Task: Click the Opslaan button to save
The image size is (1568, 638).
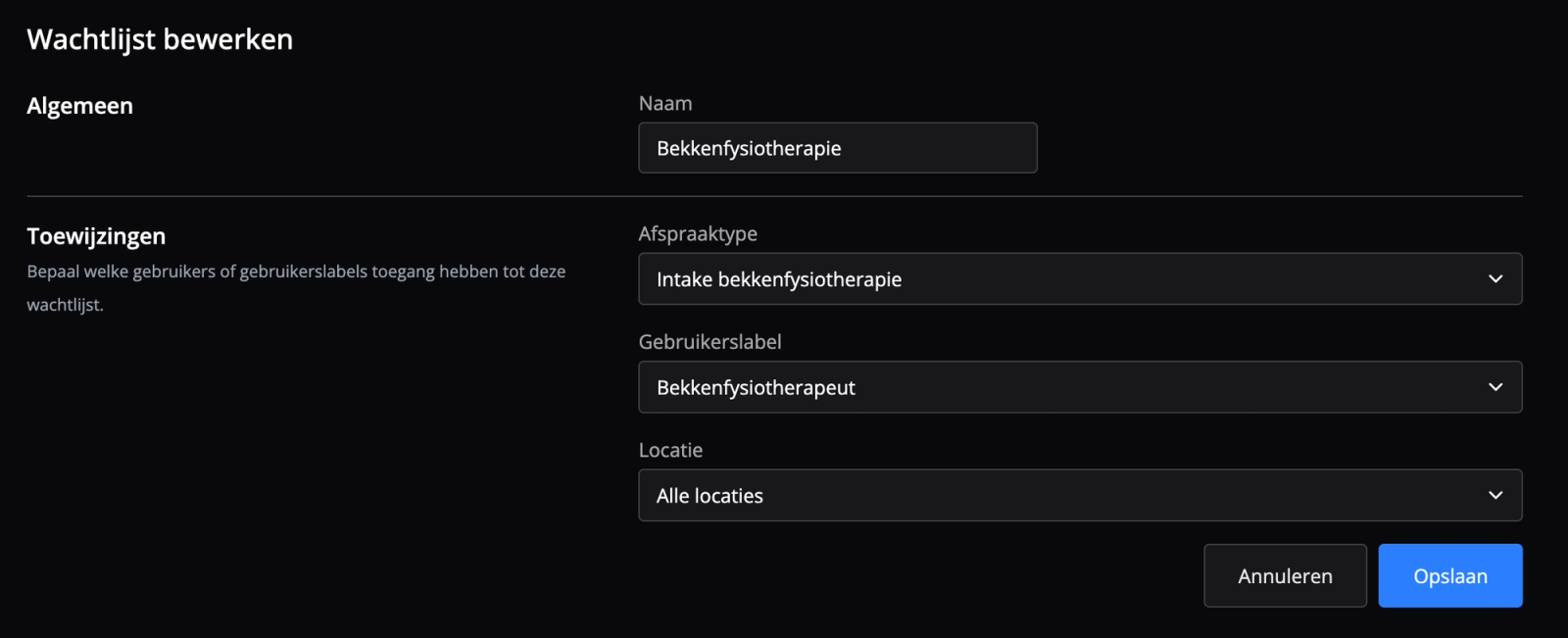Action: click(1449, 575)
